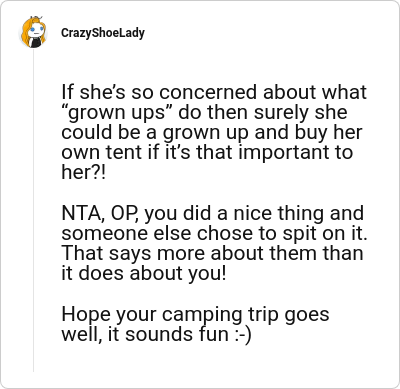
Task: Click the line 'well, it sounds fun'
Action: [x=145, y=334]
